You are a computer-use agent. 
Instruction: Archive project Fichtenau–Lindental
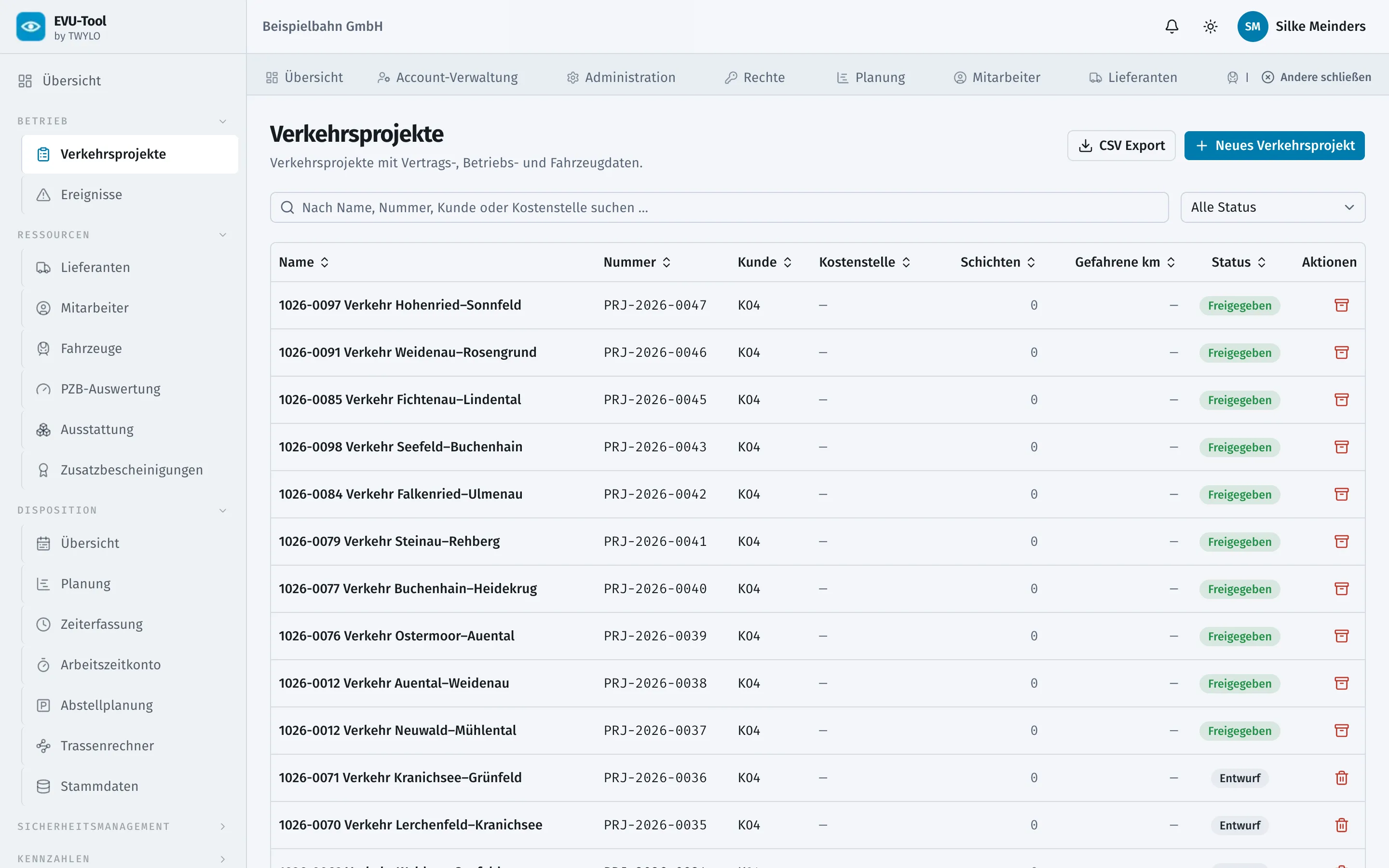1341,400
